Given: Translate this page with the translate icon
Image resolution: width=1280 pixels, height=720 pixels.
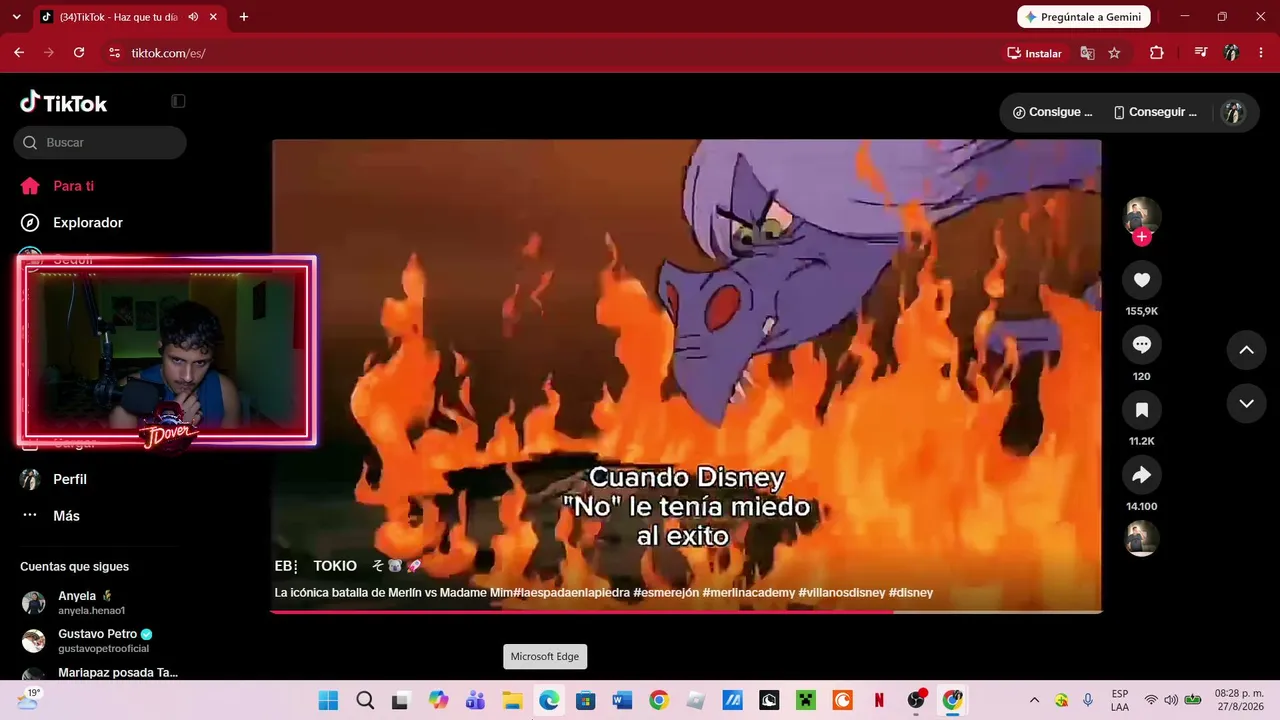Looking at the screenshot, I should pyautogui.click(x=1087, y=53).
